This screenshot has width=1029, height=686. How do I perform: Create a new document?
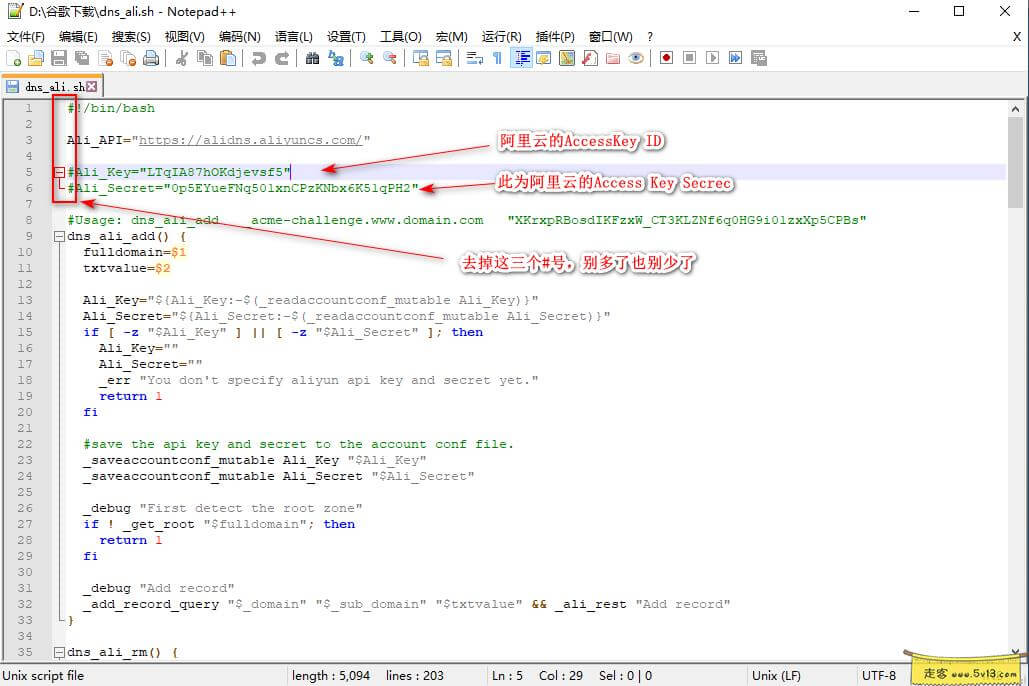[x=13, y=59]
